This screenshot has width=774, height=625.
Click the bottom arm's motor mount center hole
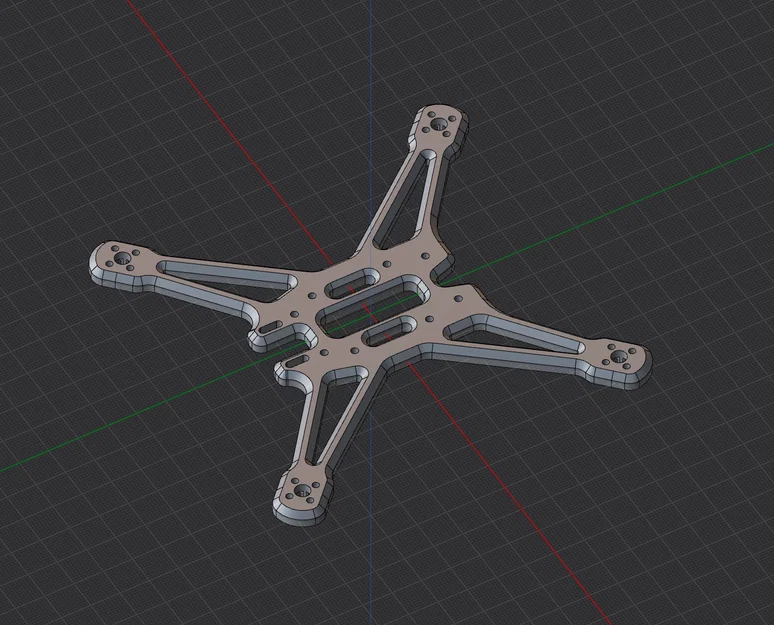(x=301, y=491)
